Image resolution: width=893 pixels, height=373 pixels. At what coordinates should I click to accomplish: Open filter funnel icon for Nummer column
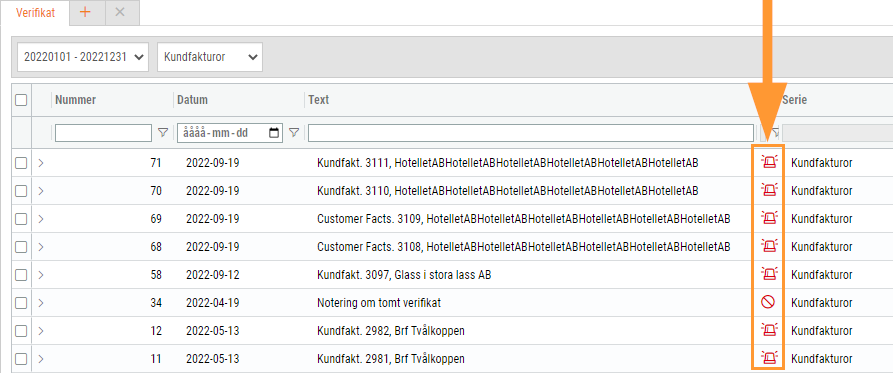163,133
